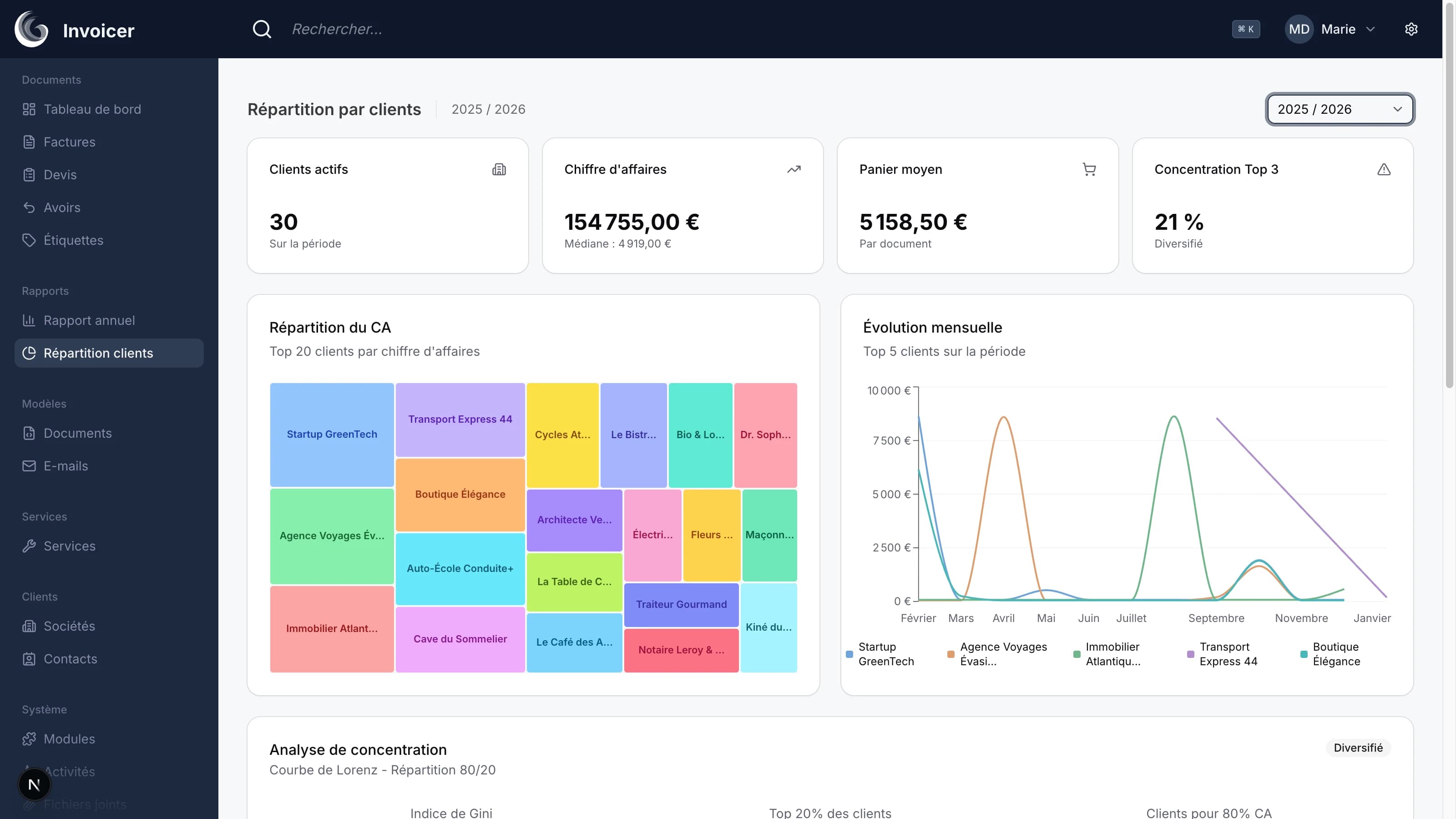The height and width of the screenshot is (819, 1456).
Task: Click the MD user avatar
Action: tap(1299, 30)
